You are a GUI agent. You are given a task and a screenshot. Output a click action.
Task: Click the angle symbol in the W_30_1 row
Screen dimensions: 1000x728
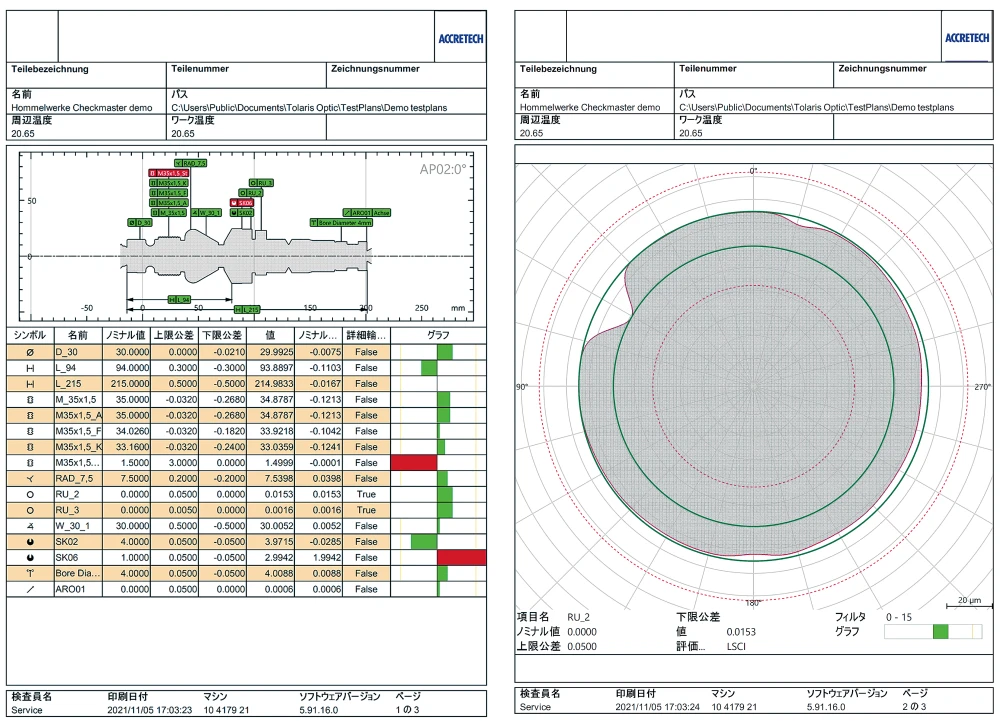(x=30, y=526)
